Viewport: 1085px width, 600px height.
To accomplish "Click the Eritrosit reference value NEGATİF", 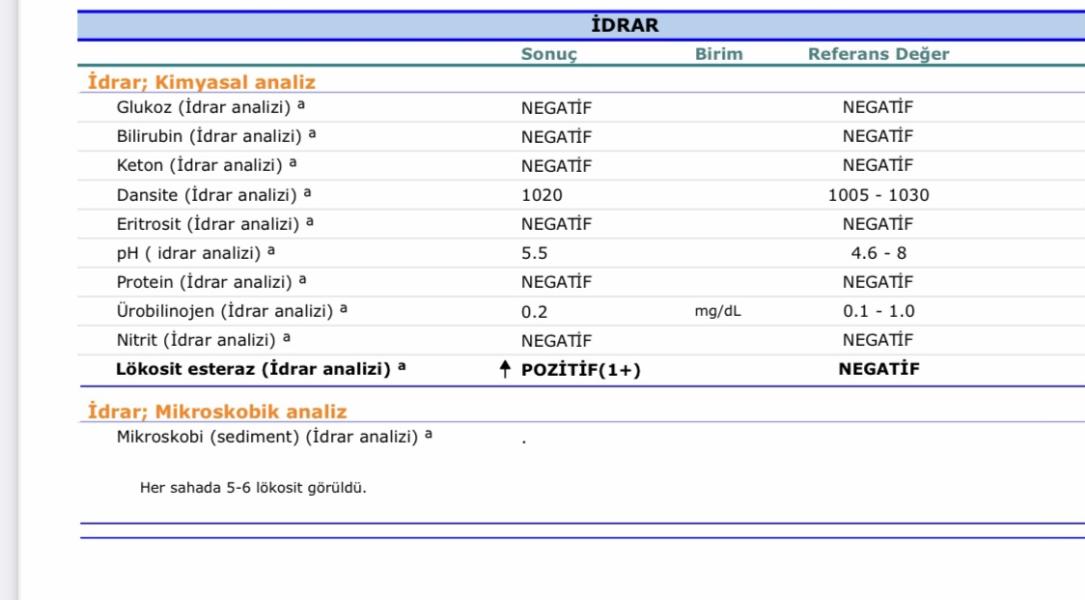I will pos(877,224).
